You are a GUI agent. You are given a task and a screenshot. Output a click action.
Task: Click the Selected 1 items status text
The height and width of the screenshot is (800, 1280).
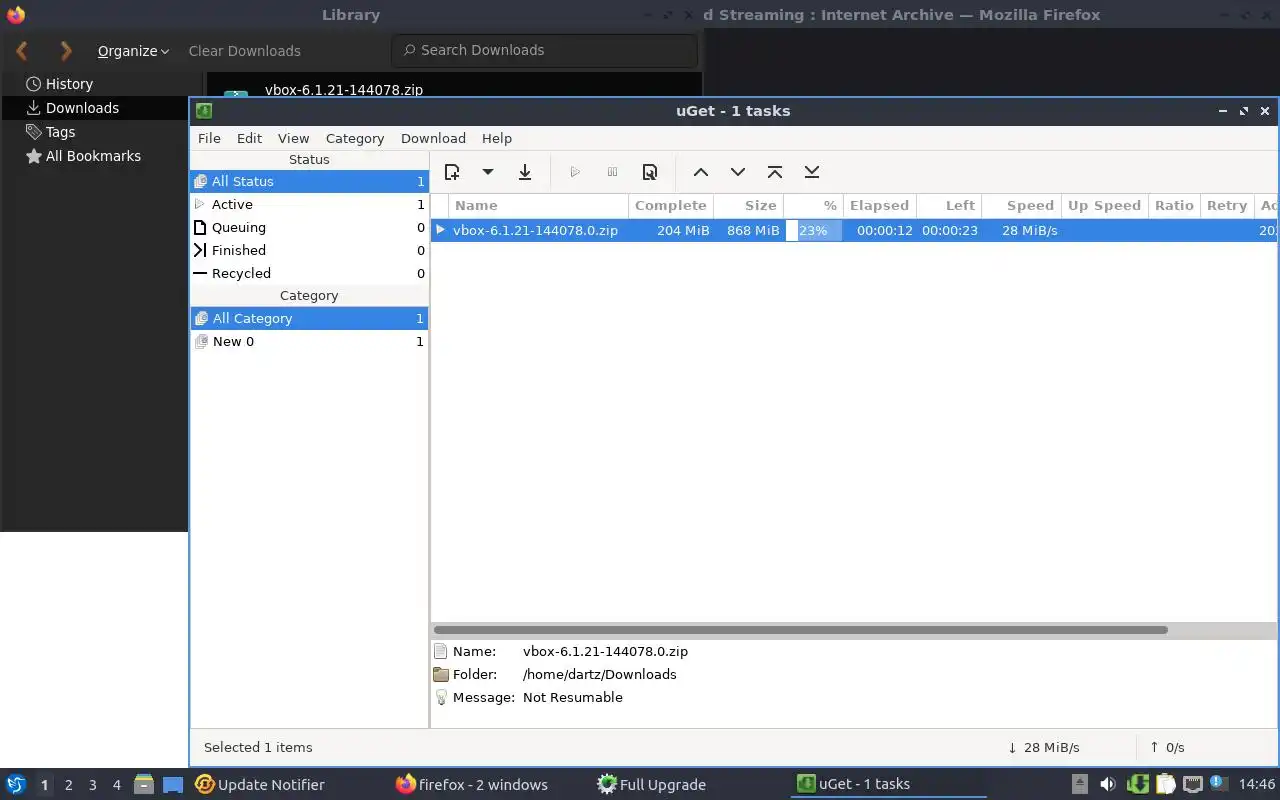pyautogui.click(x=258, y=747)
